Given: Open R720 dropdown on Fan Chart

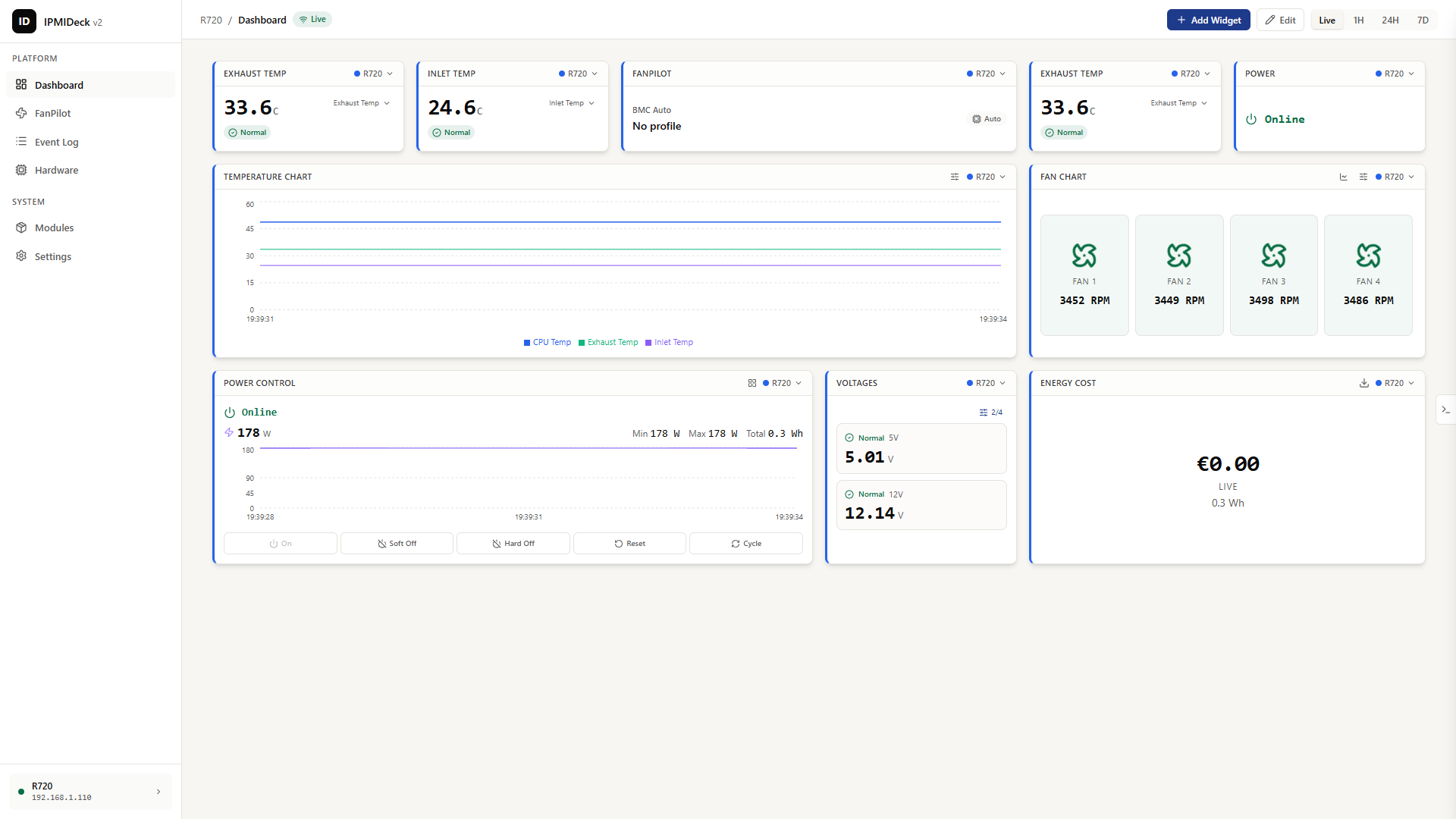Looking at the screenshot, I should [x=1395, y=177].
